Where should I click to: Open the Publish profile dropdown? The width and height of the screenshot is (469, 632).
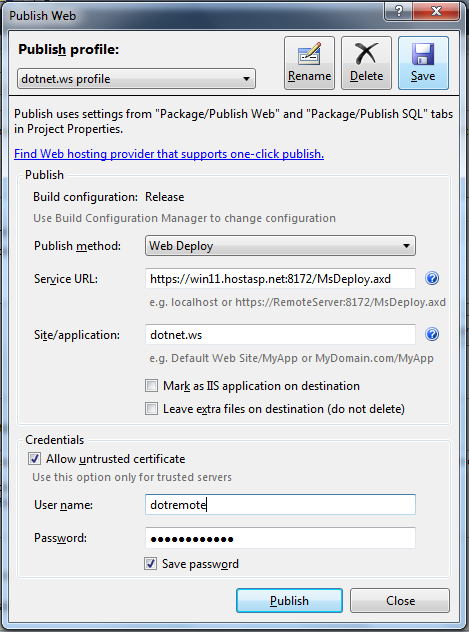pyautogui.click(x=136, y=79)
